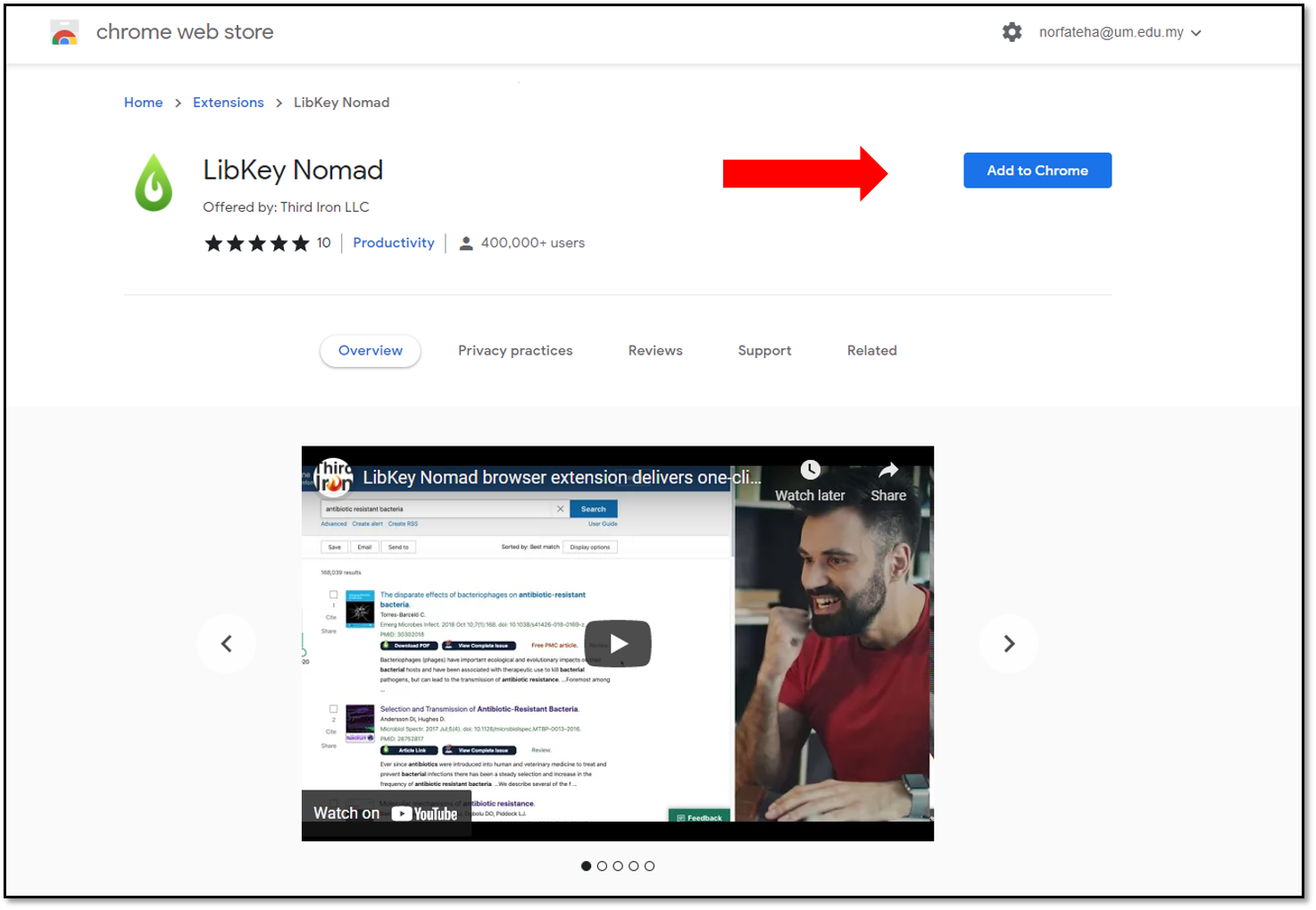The width and height of the screenshot is (1316, 910).
Task: Open the Related tab
Action: click(x=872, y=351)
